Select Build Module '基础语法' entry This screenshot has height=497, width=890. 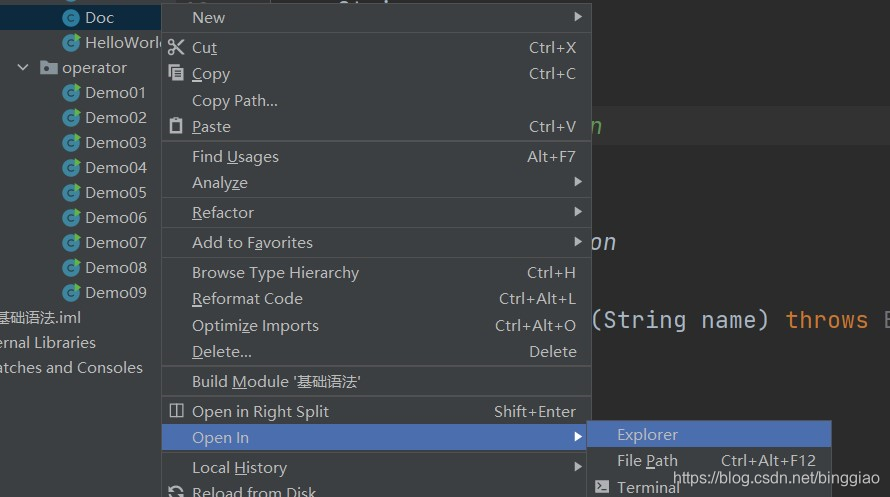376,382
